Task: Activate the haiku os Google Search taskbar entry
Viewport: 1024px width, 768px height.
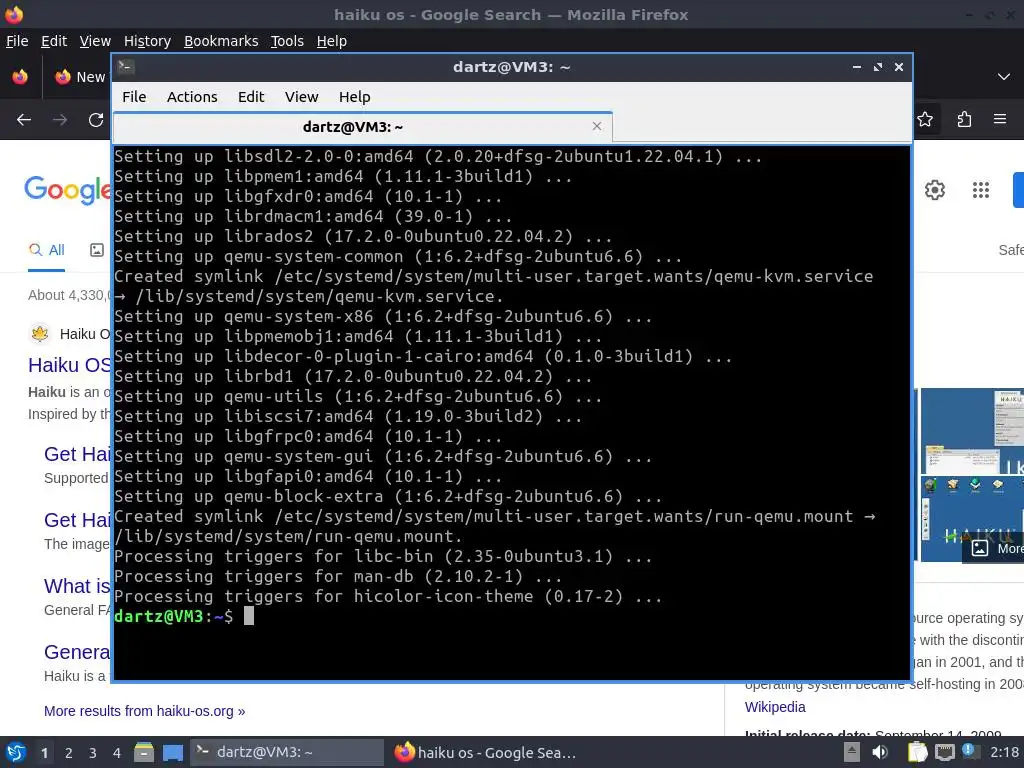Action: click(x=486, y=753)
